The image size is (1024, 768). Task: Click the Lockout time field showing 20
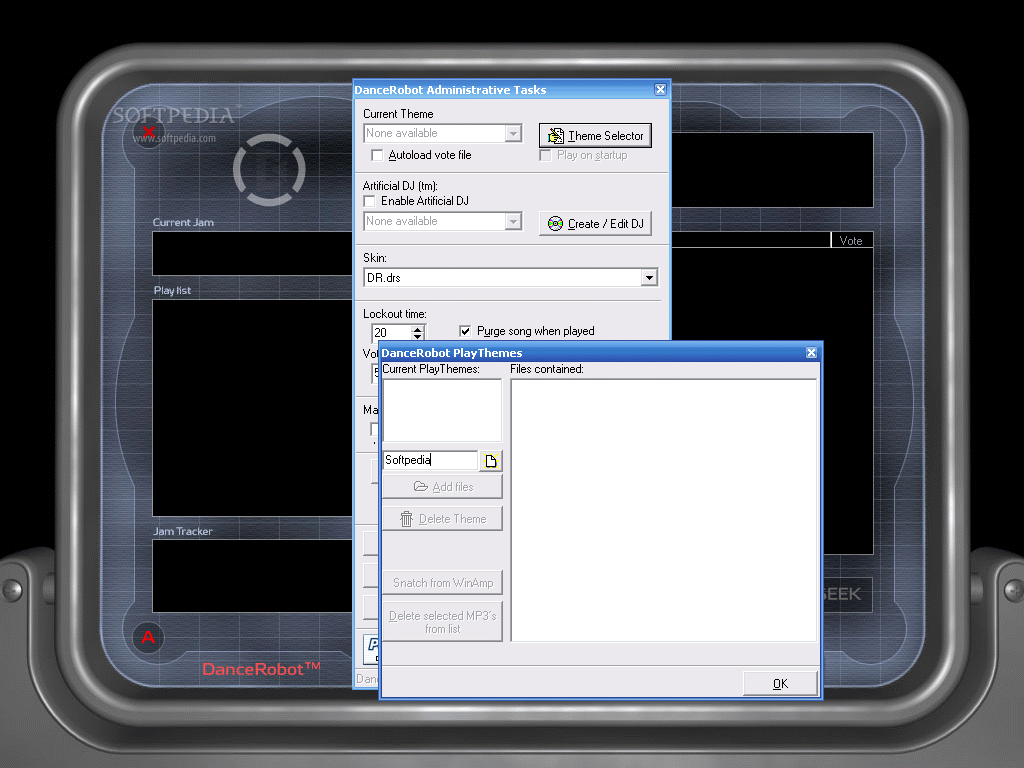click(392, 332)
